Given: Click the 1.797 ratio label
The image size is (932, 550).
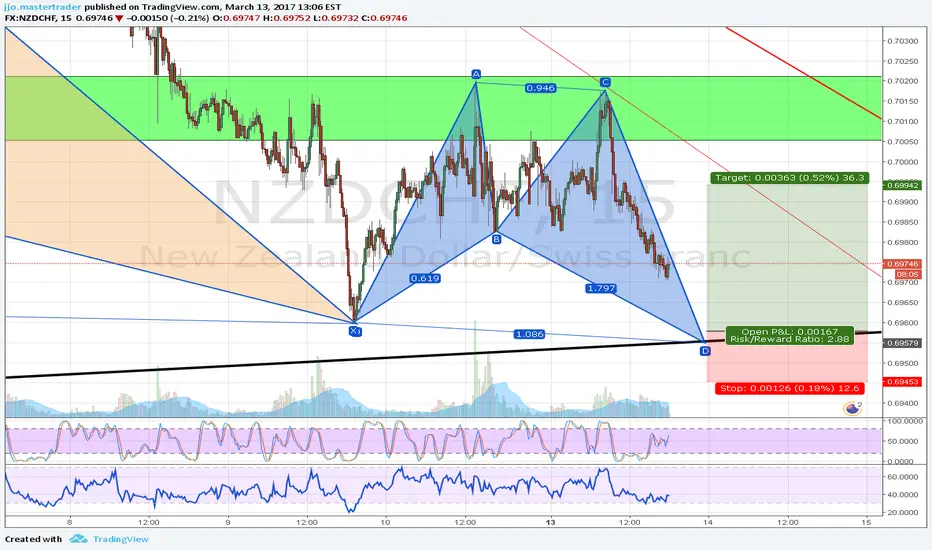Looking at the screenshot, I should (x=601, y=288).
